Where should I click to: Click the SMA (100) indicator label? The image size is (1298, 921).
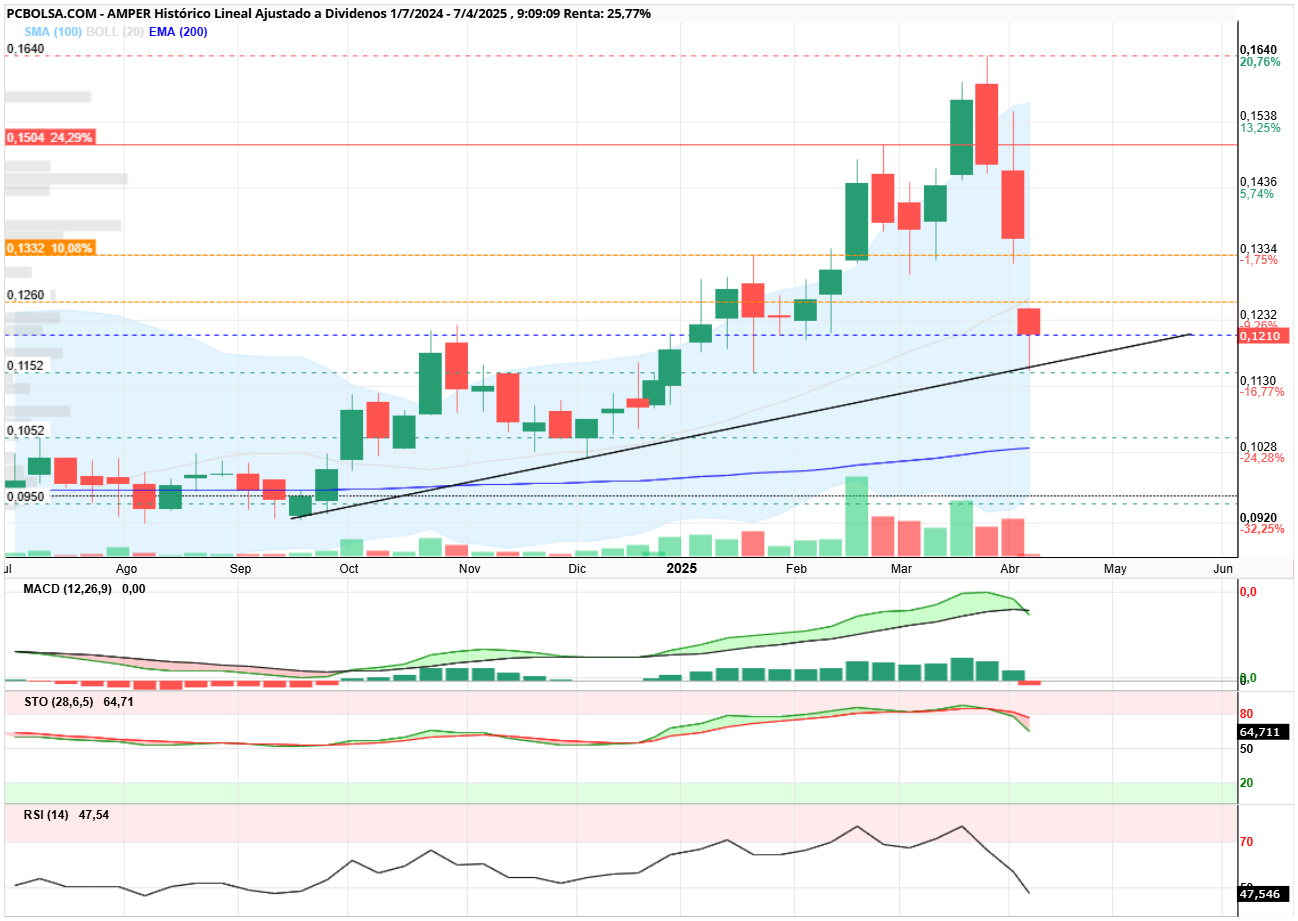pos(54,32)
